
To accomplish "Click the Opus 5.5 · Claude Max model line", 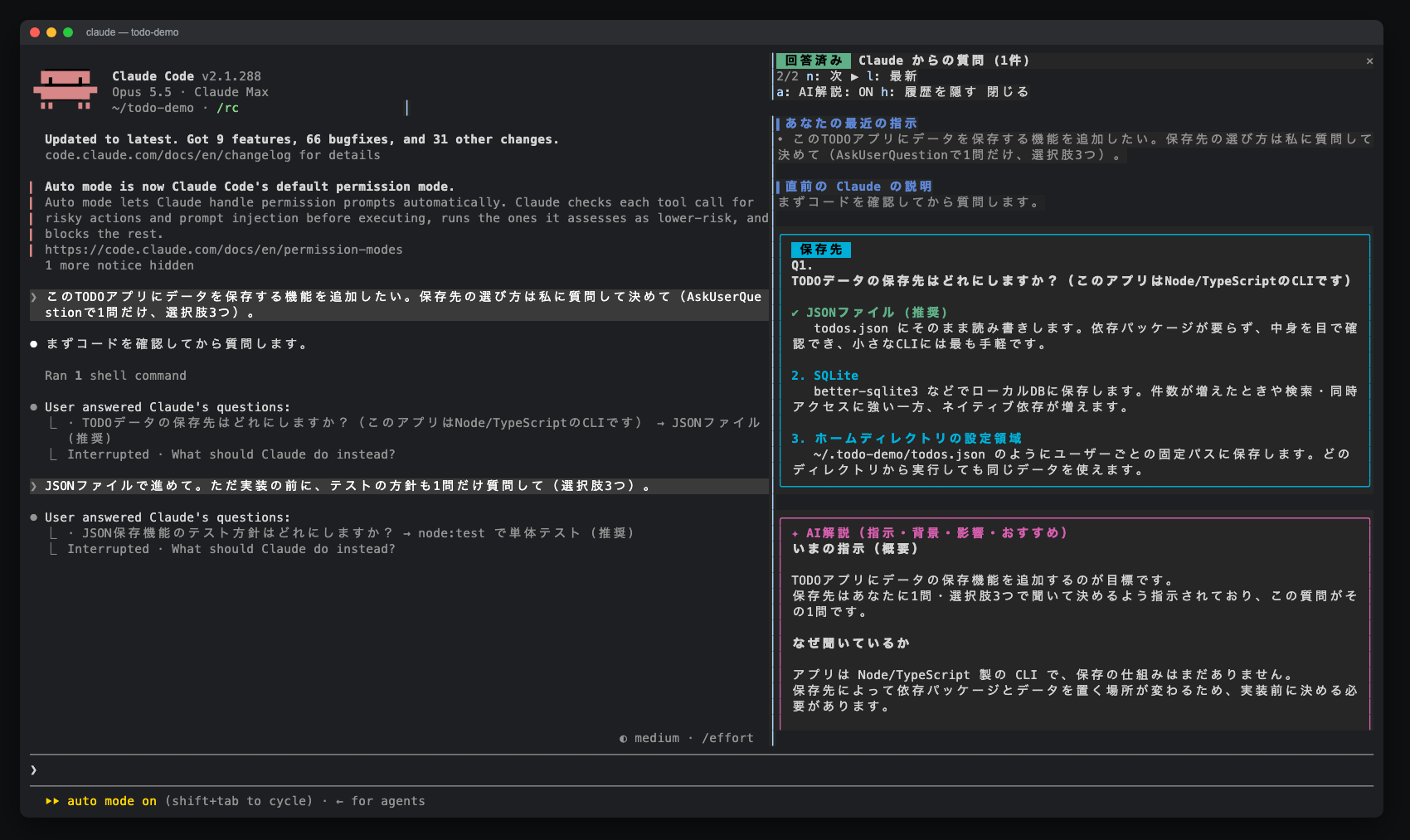I will [190, 92].
